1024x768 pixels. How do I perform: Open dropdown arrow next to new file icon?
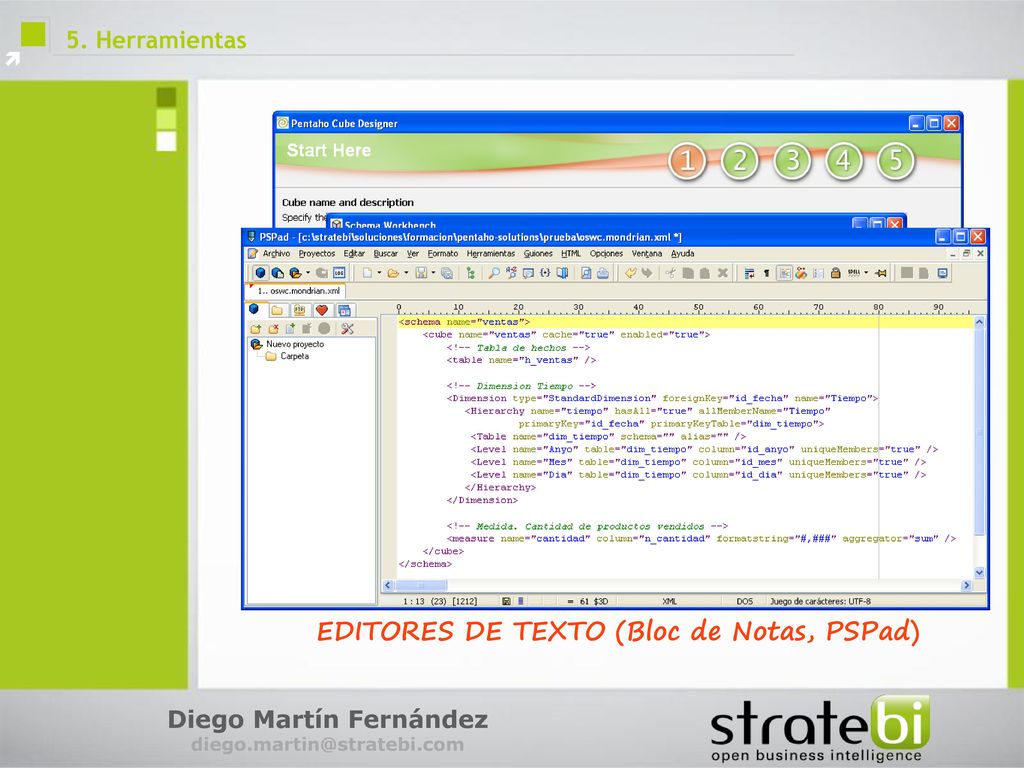click(x=379, y=272)
